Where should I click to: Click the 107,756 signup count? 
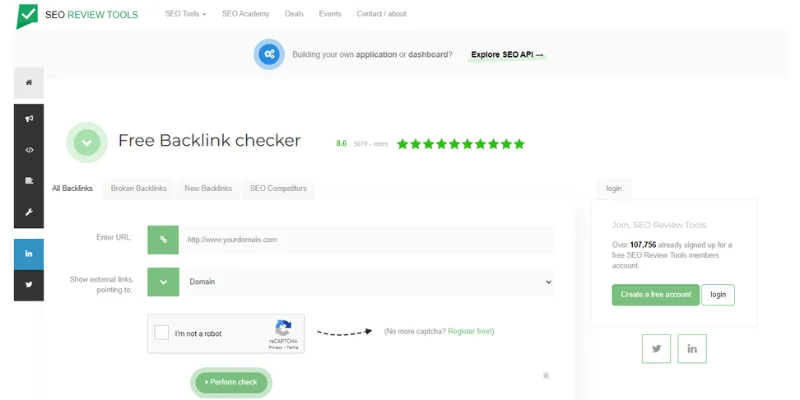click(x=643, y=245)
